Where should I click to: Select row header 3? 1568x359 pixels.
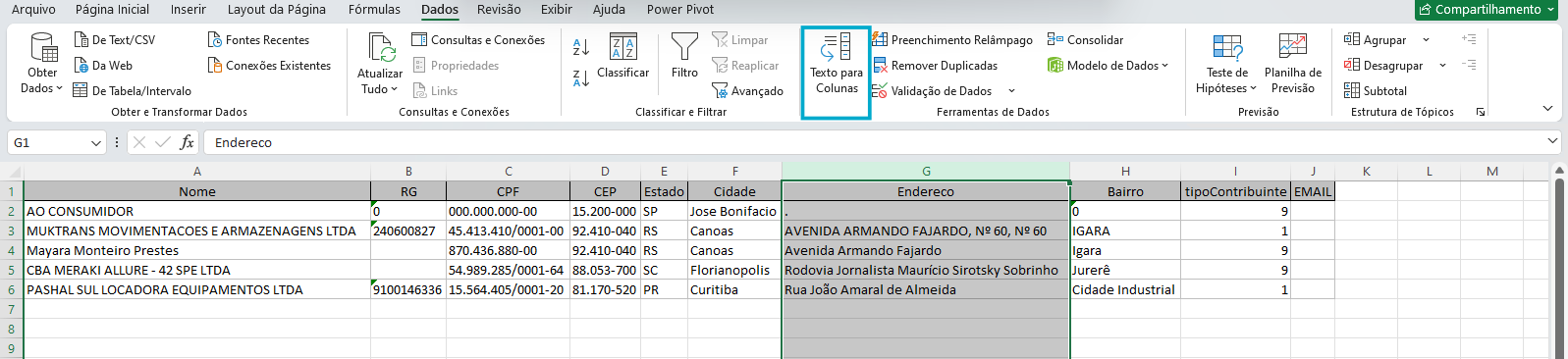click(12, 231)
